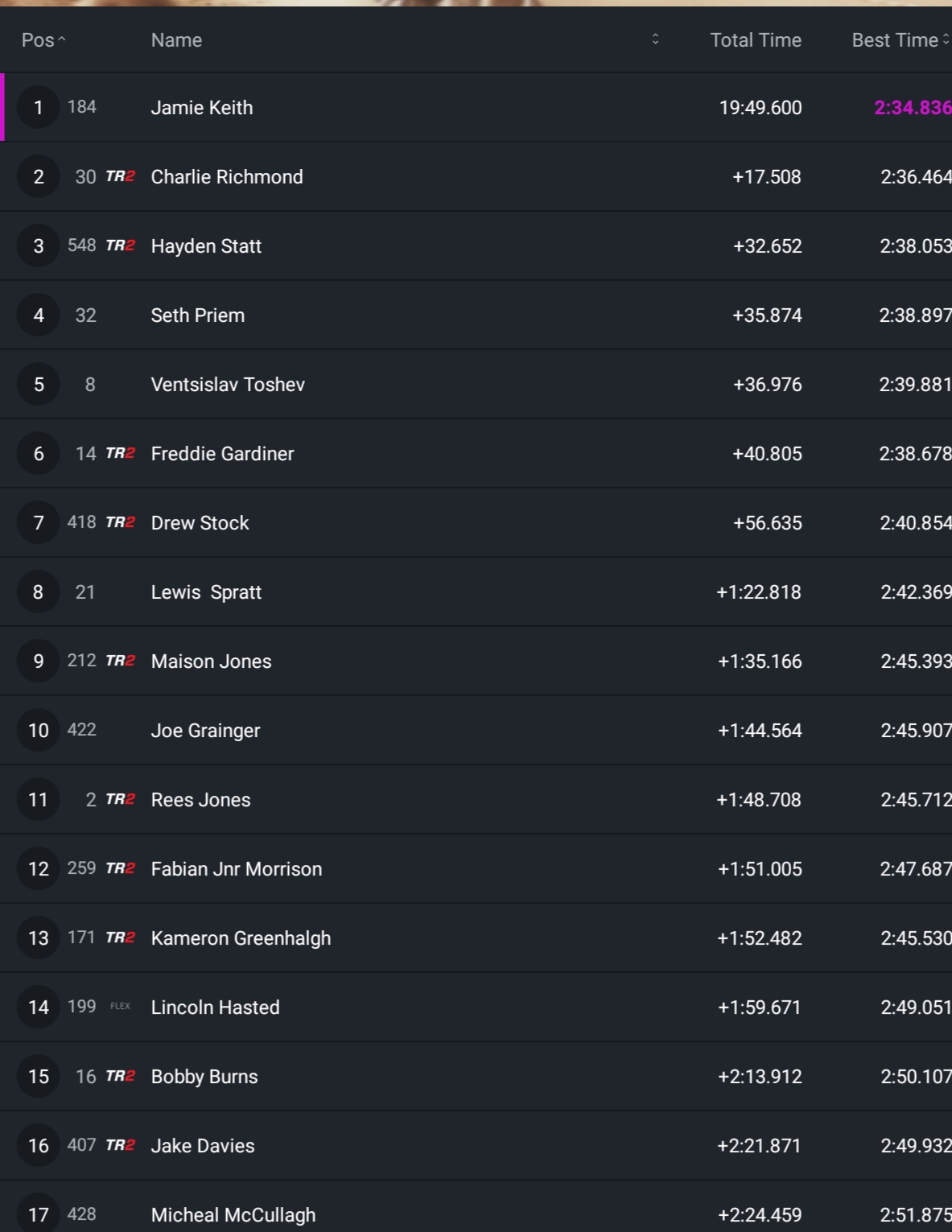Open rider Seth Priem's entry

tap(198, 315)
